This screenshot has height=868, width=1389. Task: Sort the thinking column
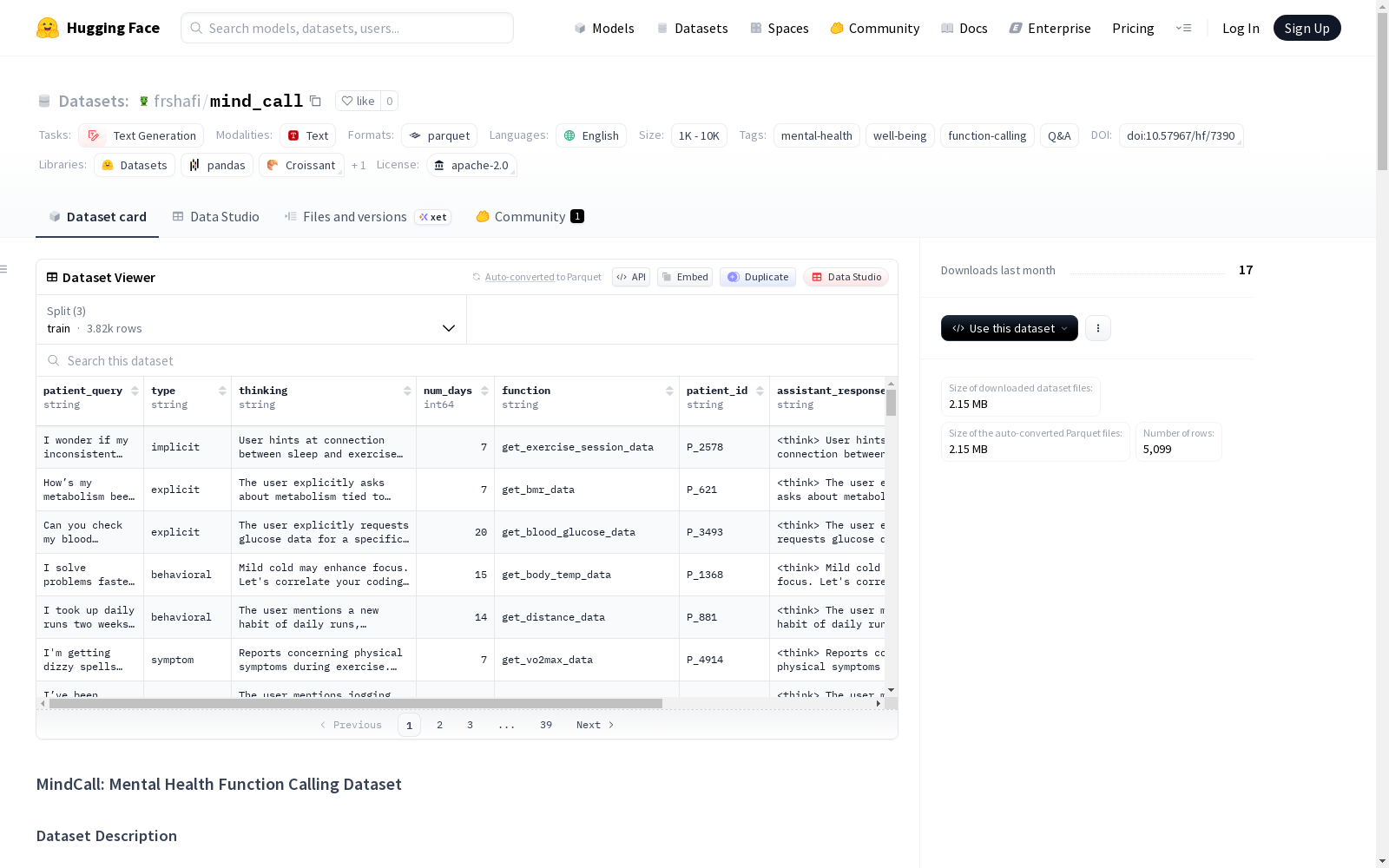pyautogui.click(x=407, y=391)
